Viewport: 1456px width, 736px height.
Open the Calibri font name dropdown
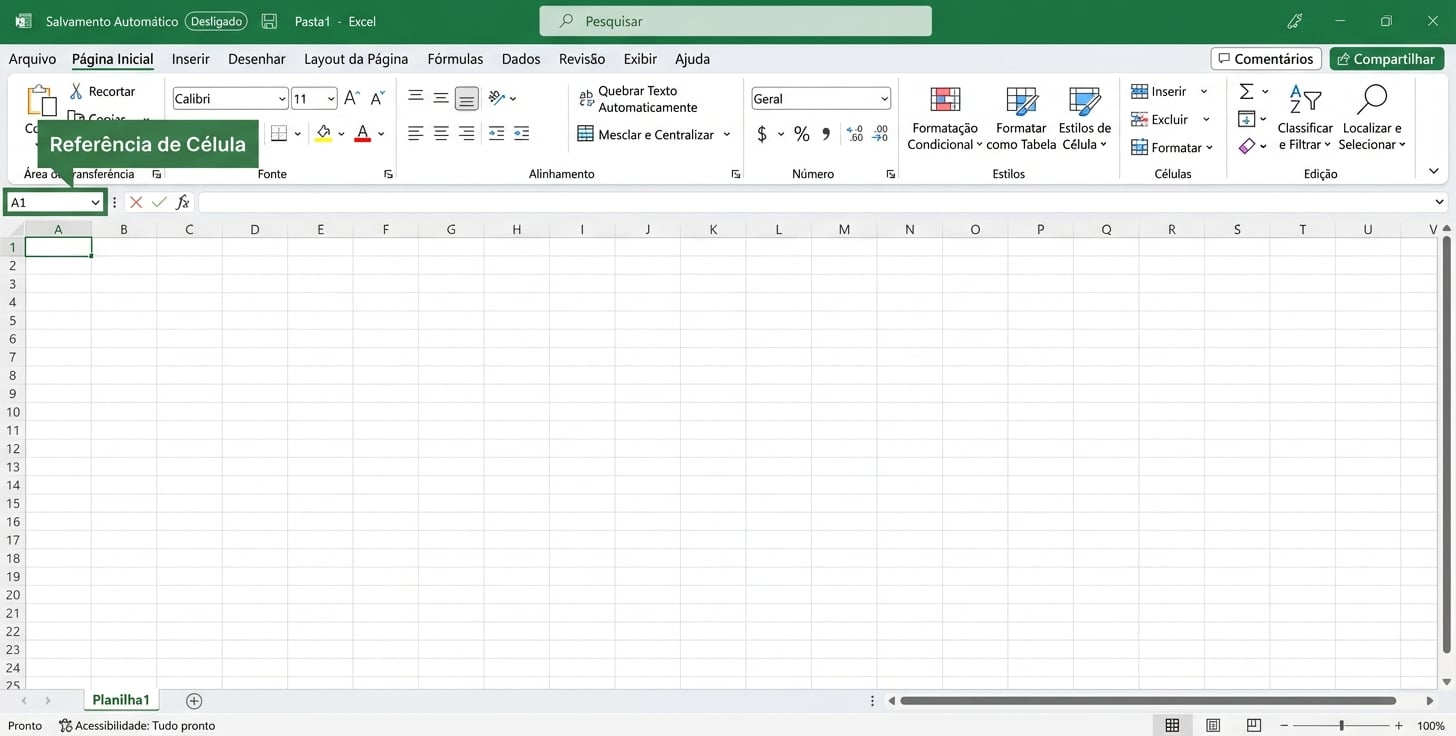point(282,99)
